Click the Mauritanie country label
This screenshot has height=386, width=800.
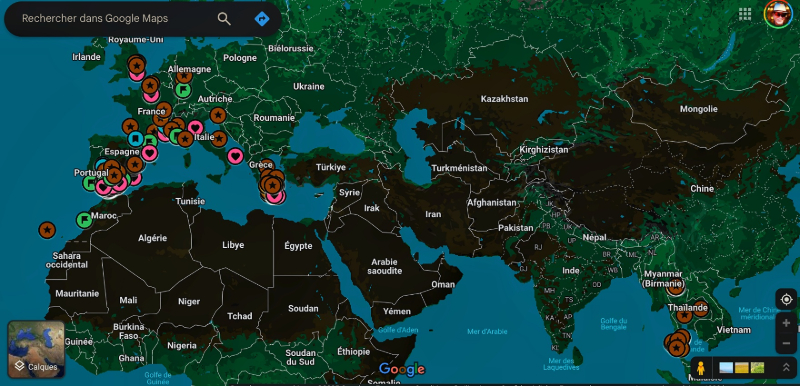click(x=77, y=294)
